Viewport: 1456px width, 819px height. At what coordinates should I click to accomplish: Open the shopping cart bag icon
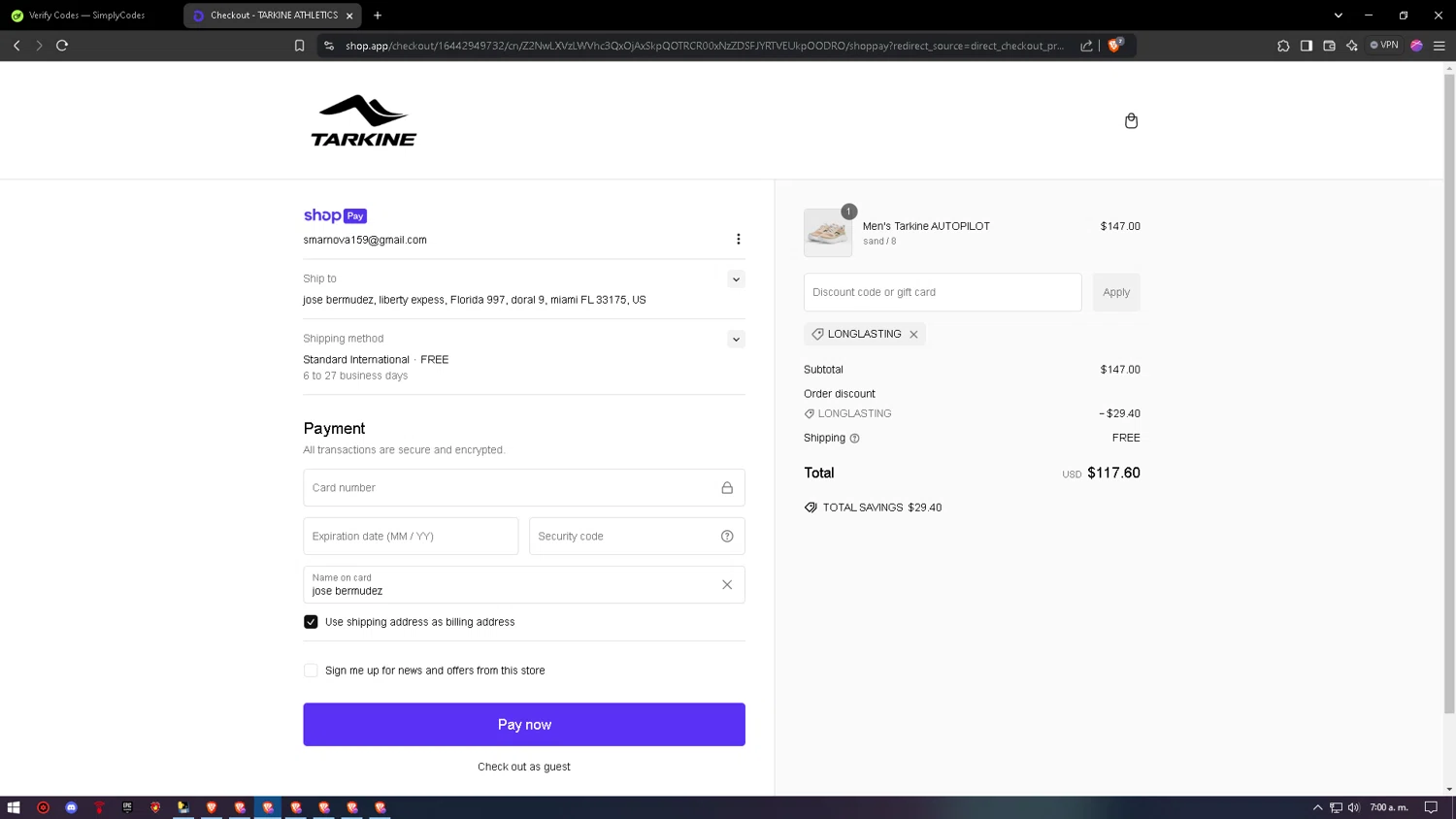pos(1131,120)
